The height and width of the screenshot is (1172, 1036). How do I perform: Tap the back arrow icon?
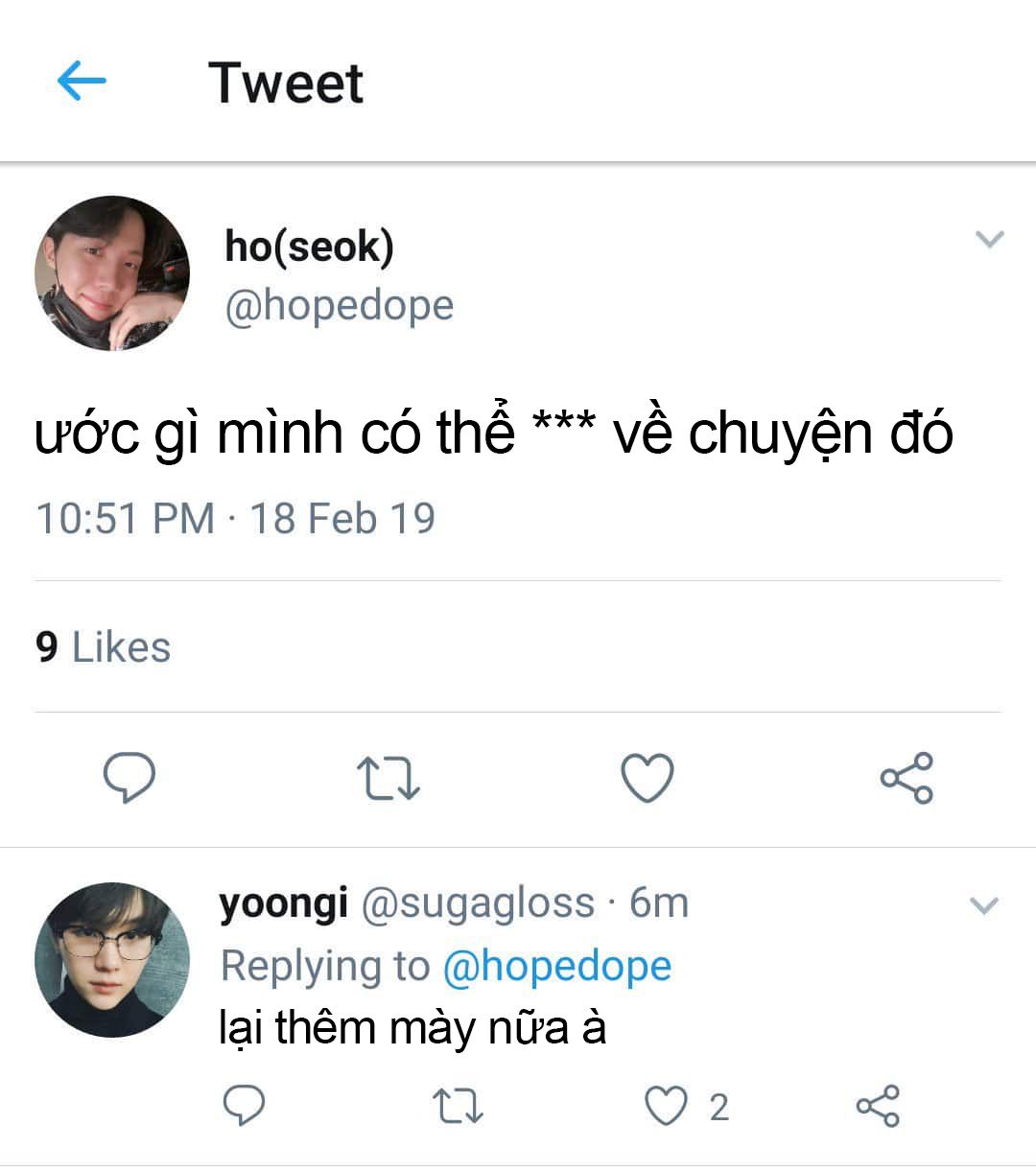[82, 82]
